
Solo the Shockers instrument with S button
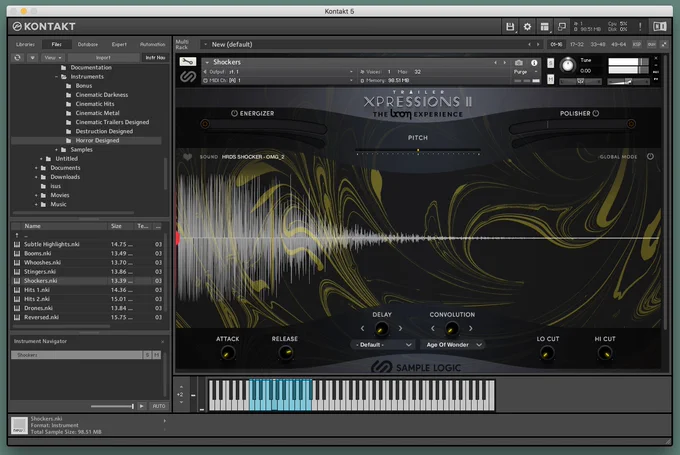tap(550, 63)
